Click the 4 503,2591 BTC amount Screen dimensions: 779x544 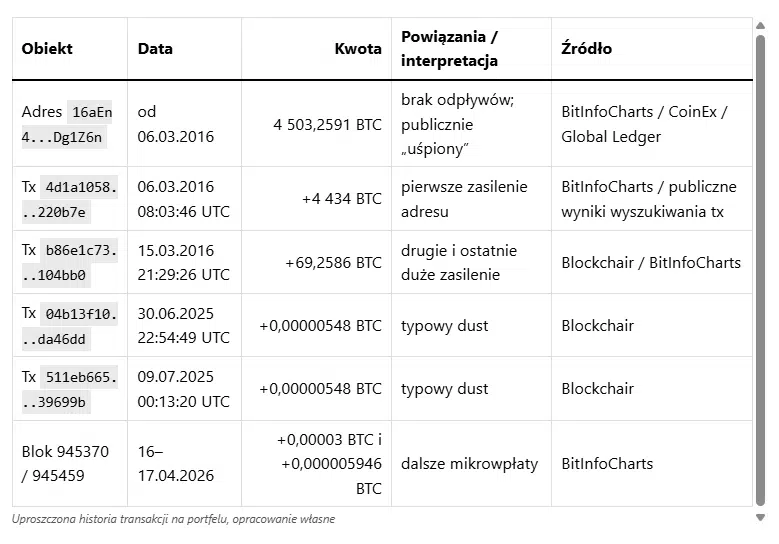click(x=327, y=124)
